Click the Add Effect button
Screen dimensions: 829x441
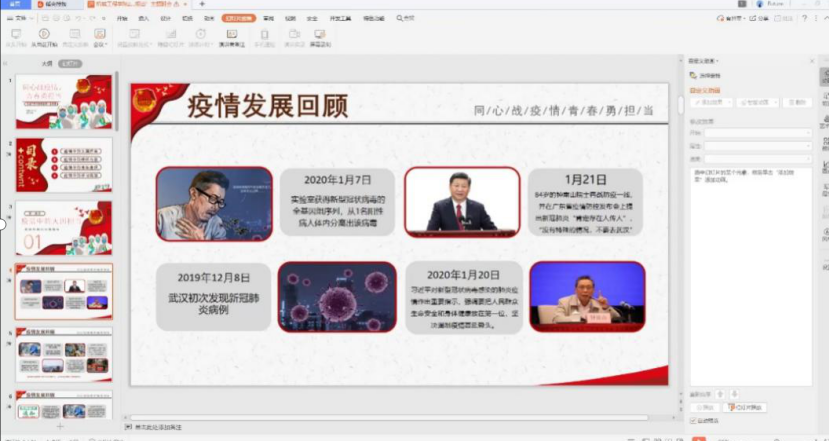711,102
